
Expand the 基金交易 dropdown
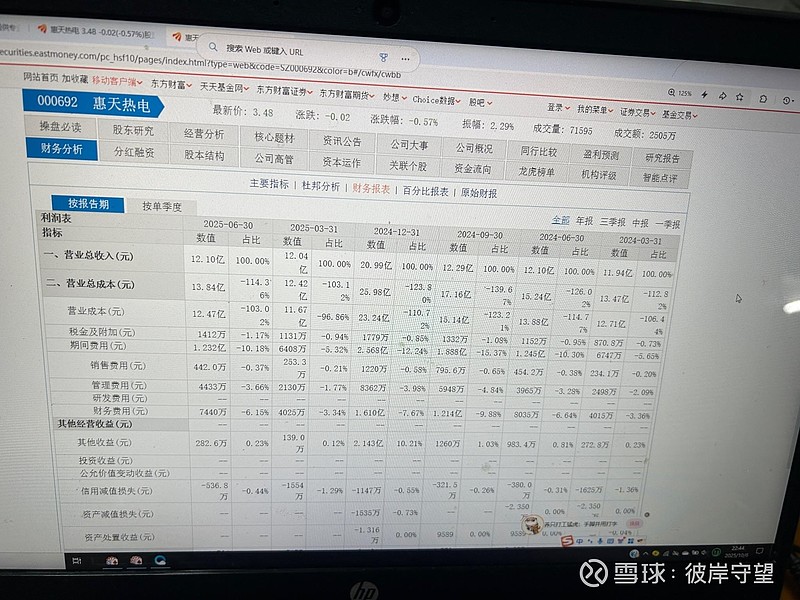(680, 115)
